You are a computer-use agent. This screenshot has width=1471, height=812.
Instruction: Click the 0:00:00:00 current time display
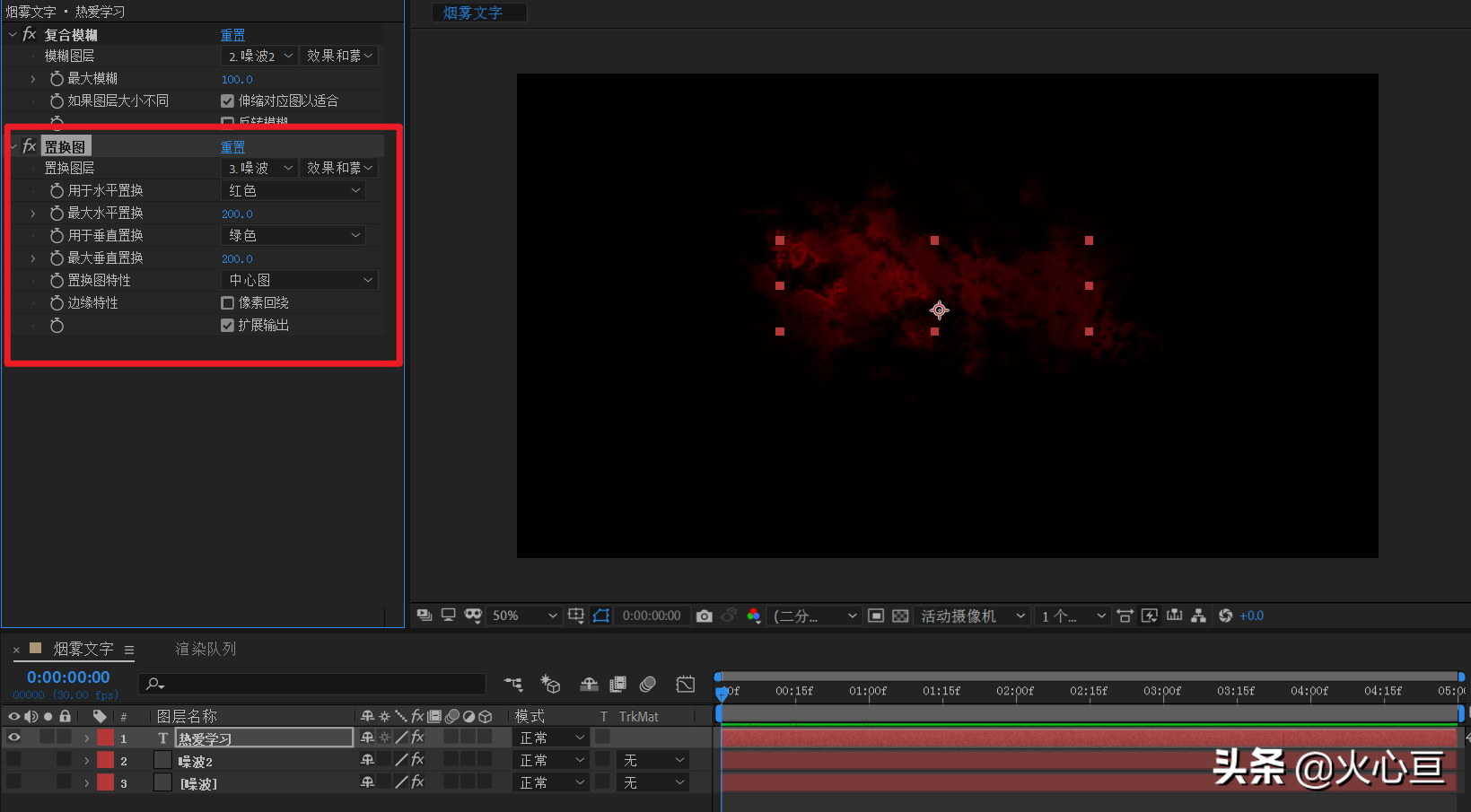point(68,677)
